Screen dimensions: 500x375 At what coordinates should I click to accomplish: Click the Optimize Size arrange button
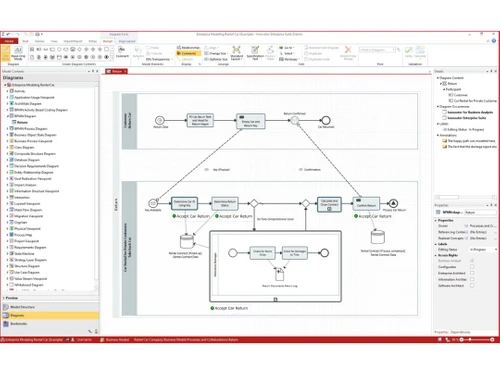216,59
